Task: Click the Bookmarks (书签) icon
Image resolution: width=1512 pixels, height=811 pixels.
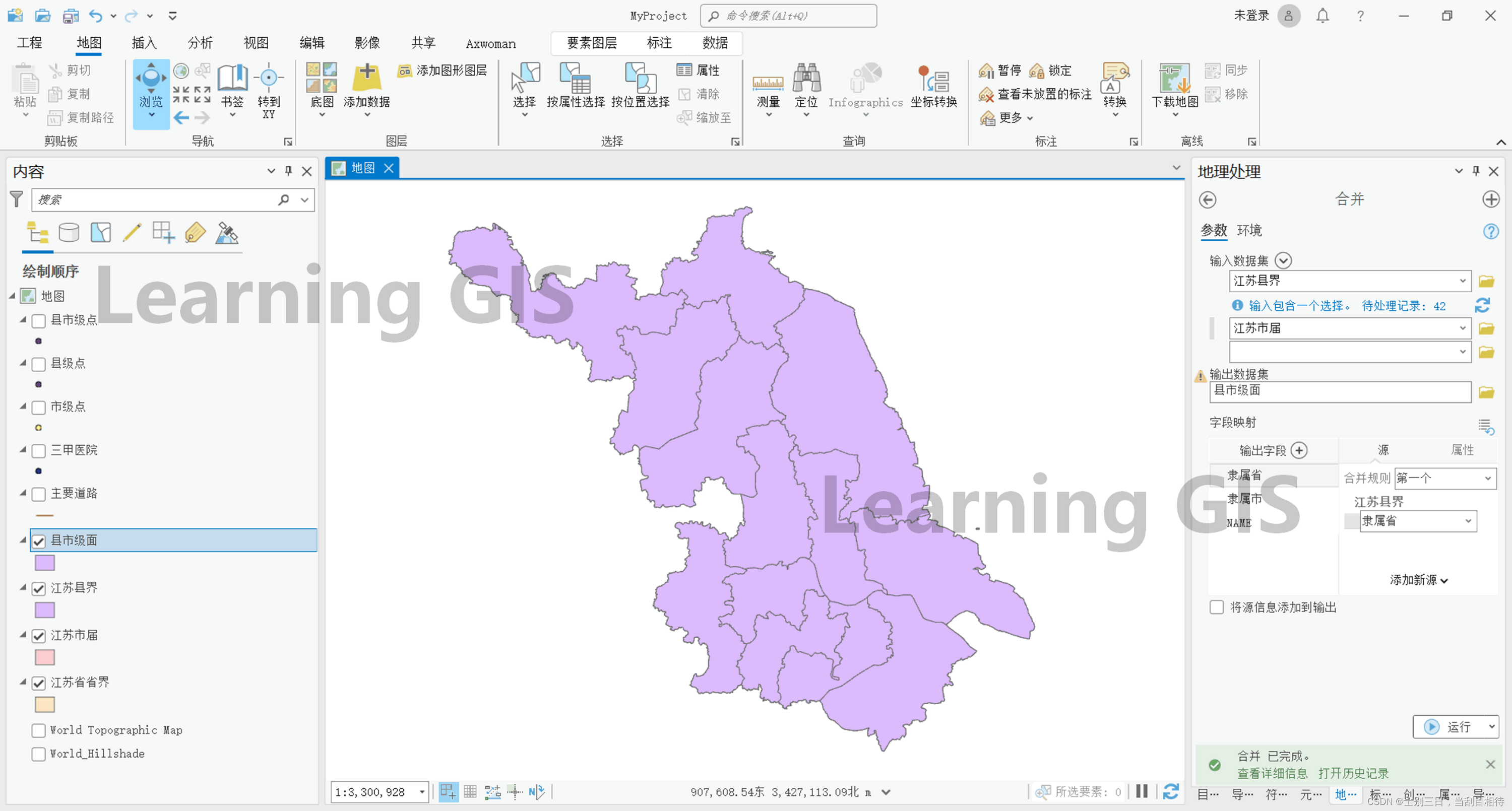Action: (232, 79)
